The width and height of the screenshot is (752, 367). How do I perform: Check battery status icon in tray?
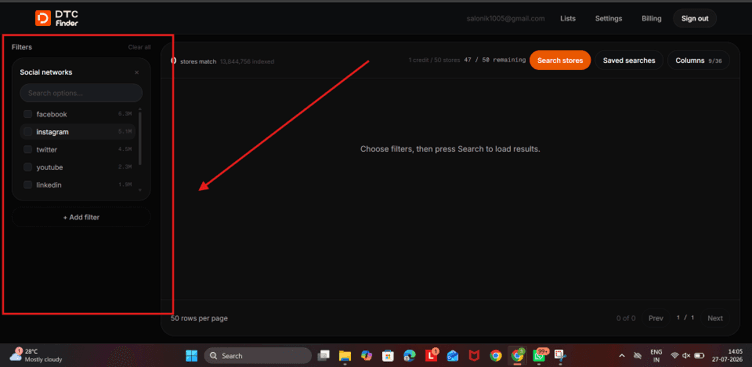click(x=699, y=356)
